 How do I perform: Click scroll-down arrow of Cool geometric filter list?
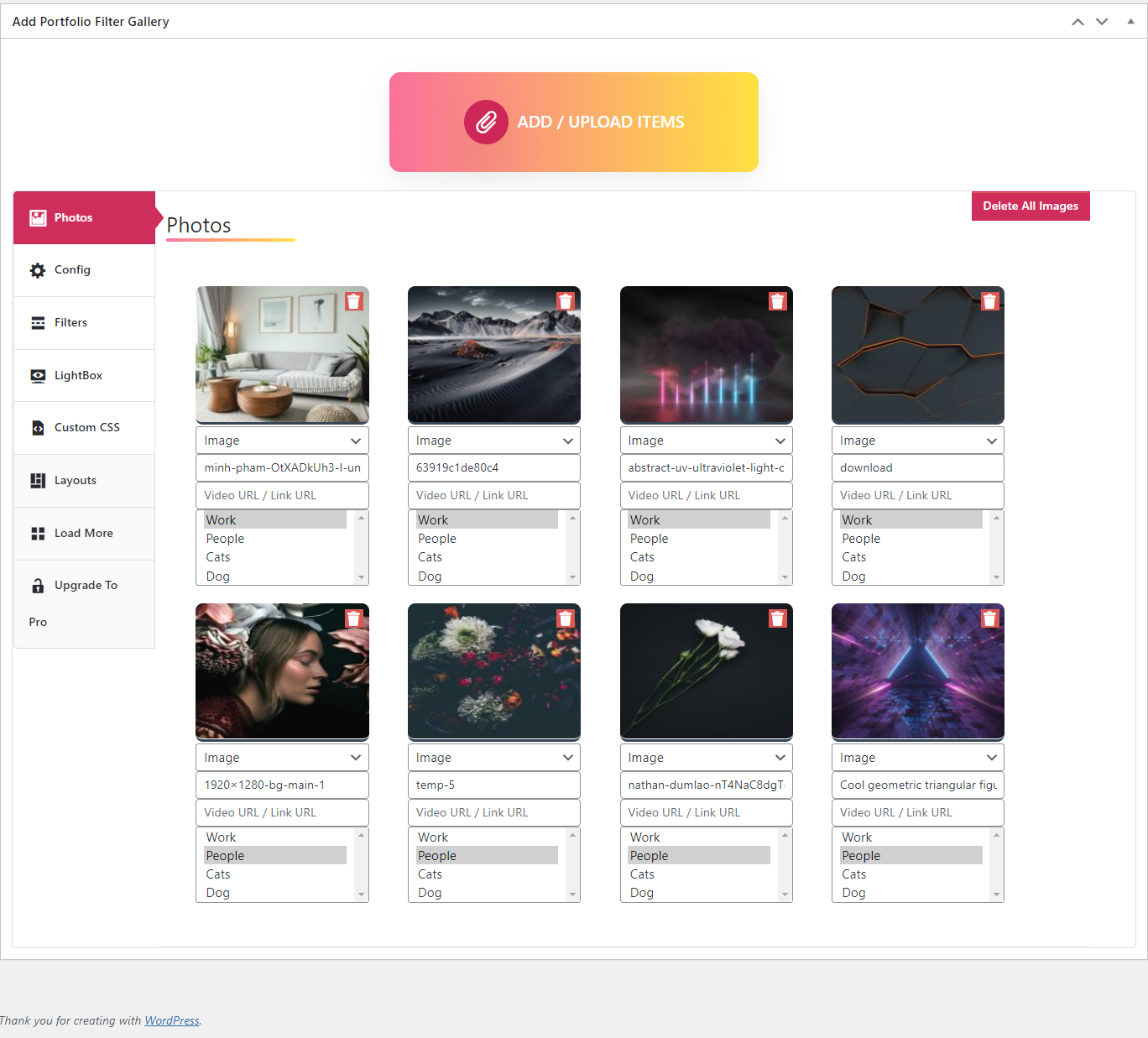[x=997, y=895]
